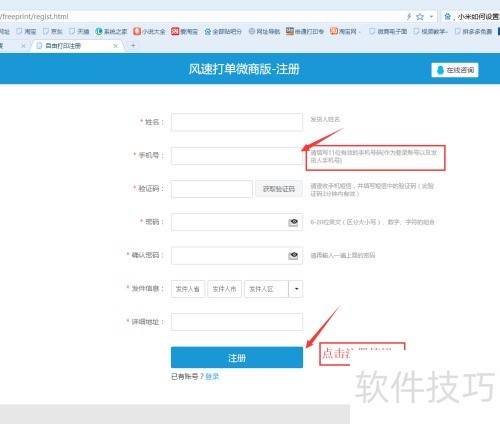Open the dropdown arrow beside the star icon
The width and height of the screenshot is (500, 424).
pyautogui.click(x=431, y=16)
